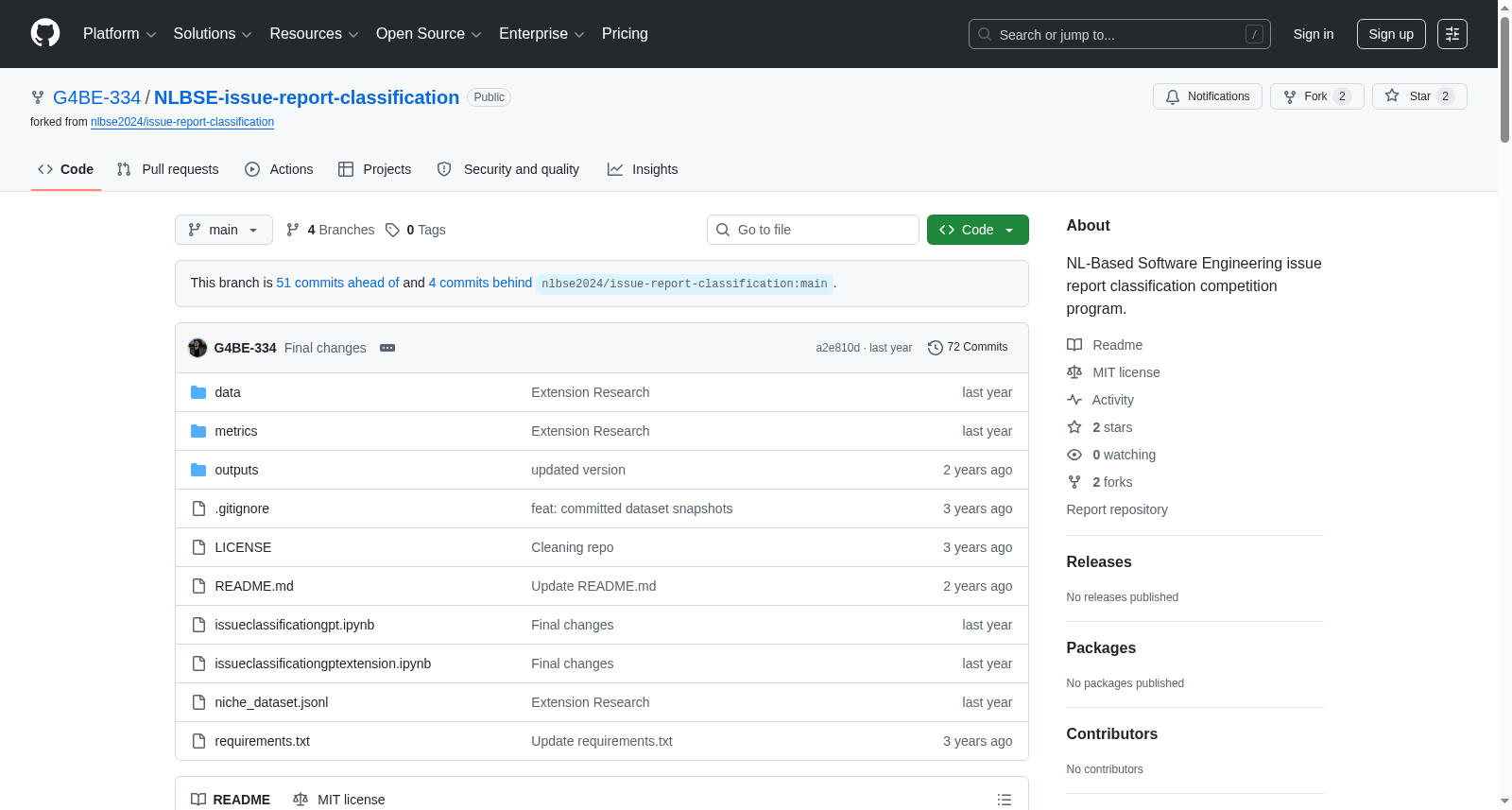Open the main branch dropdown
The image size is (1512, 810).
[x=223, y=230]
